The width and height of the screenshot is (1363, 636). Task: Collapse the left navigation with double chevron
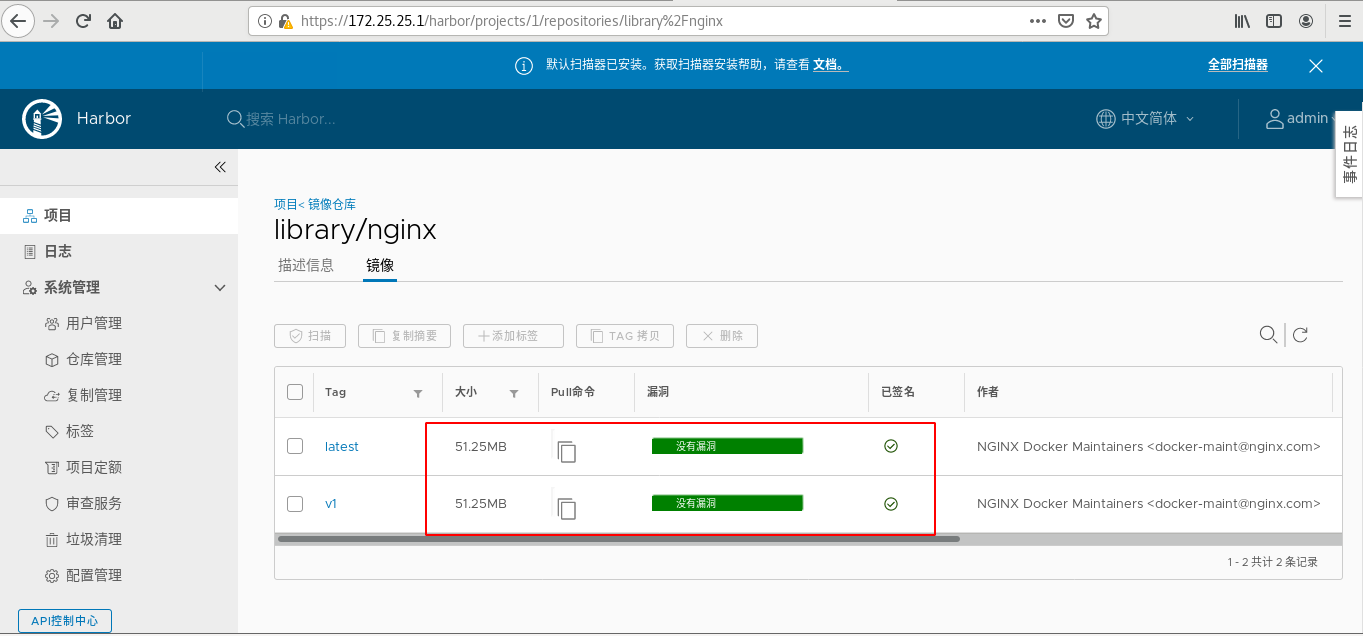click(x=220, y=167)
